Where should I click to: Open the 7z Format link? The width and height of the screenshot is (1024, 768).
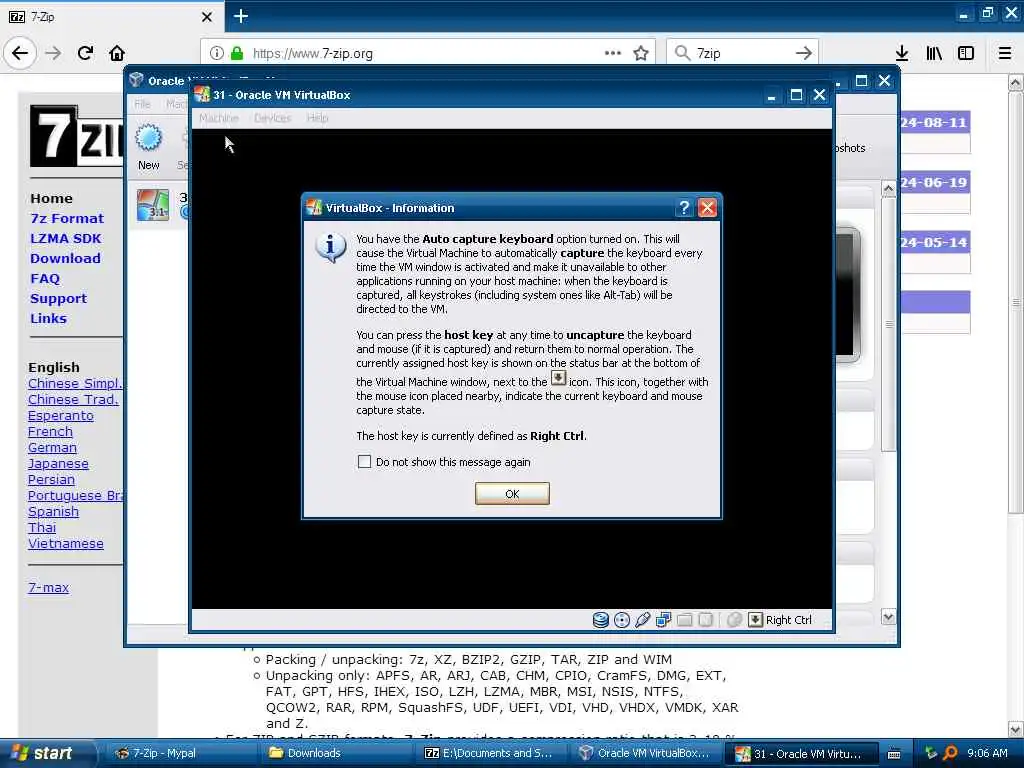67,218
